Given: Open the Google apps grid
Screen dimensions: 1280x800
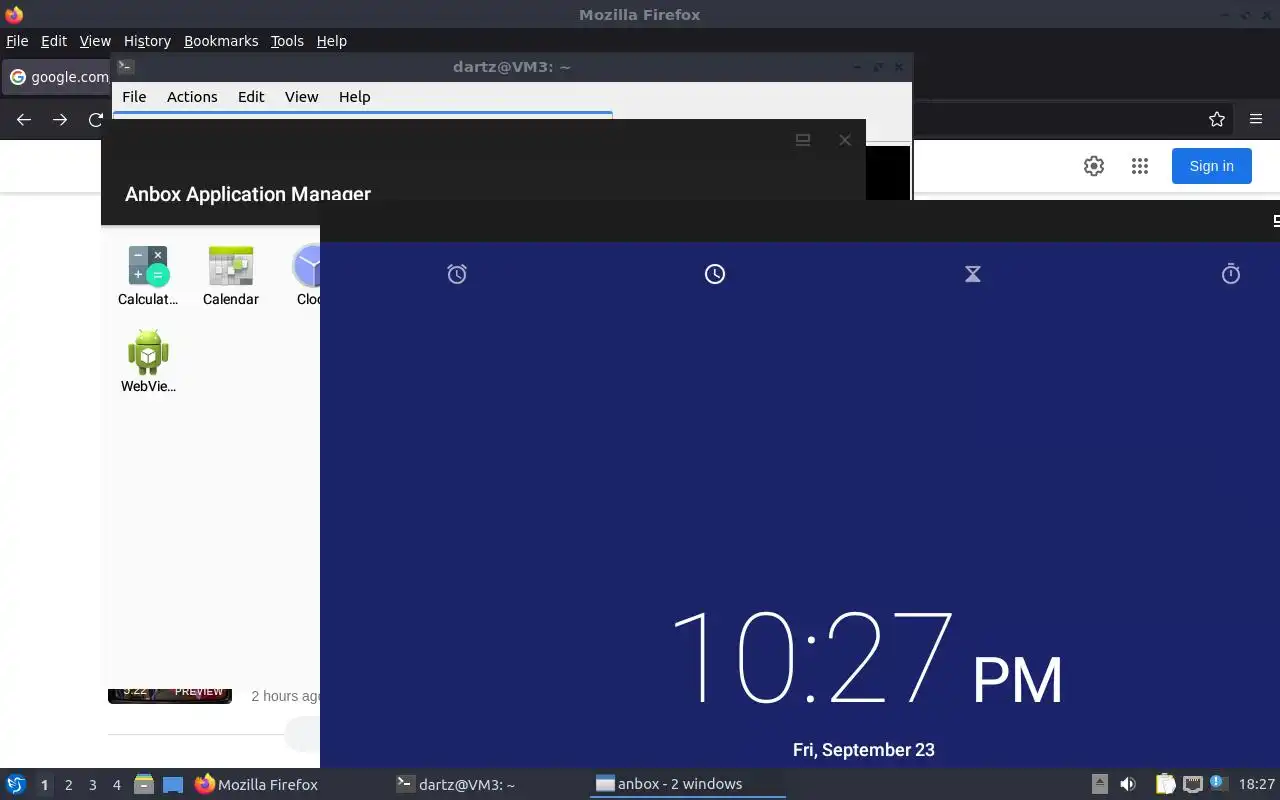Looking at the screenshot, I should [1140, 166].
